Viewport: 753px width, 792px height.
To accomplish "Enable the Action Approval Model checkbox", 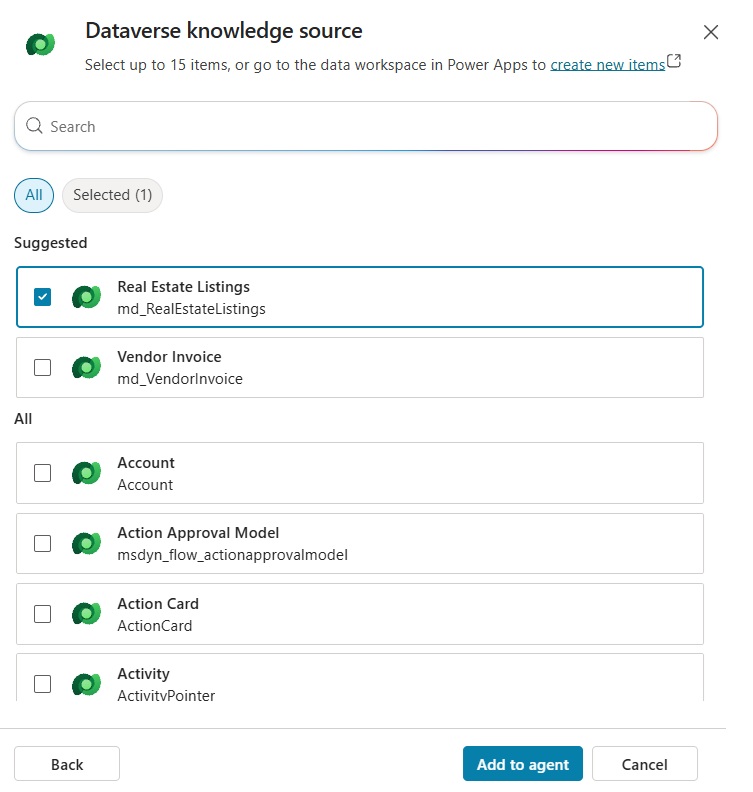I will (42, 543).
